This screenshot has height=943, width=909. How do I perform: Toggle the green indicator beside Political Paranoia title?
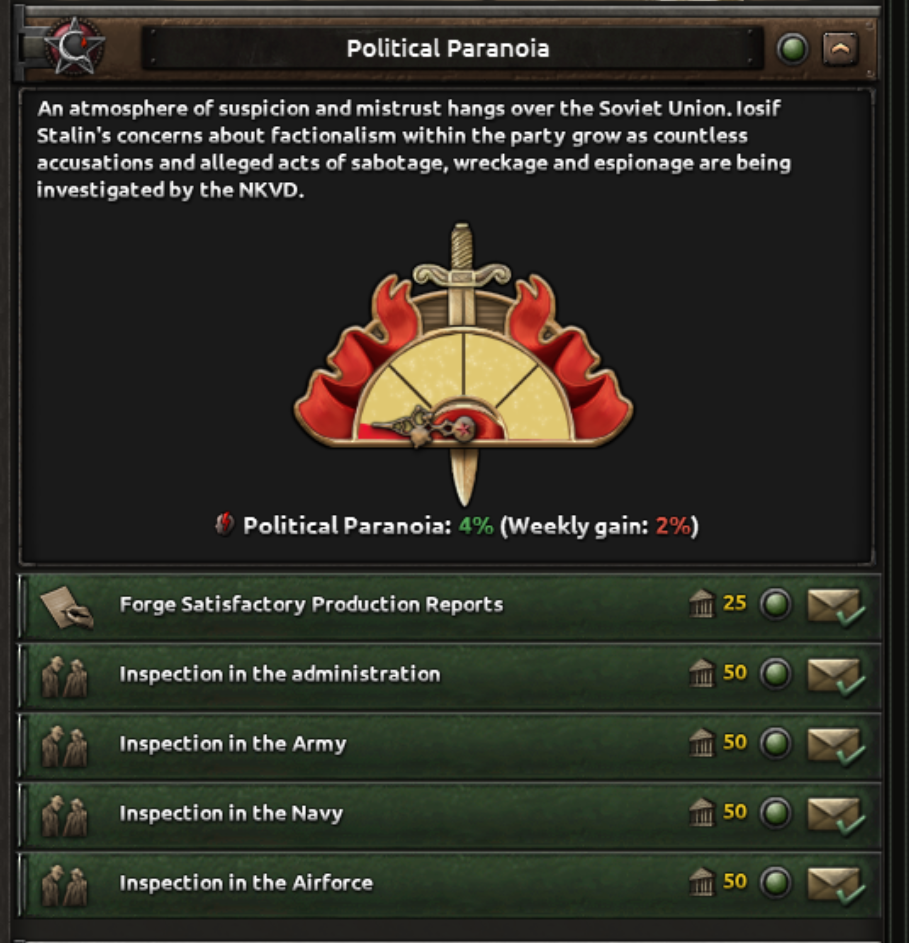coord(792,48)
